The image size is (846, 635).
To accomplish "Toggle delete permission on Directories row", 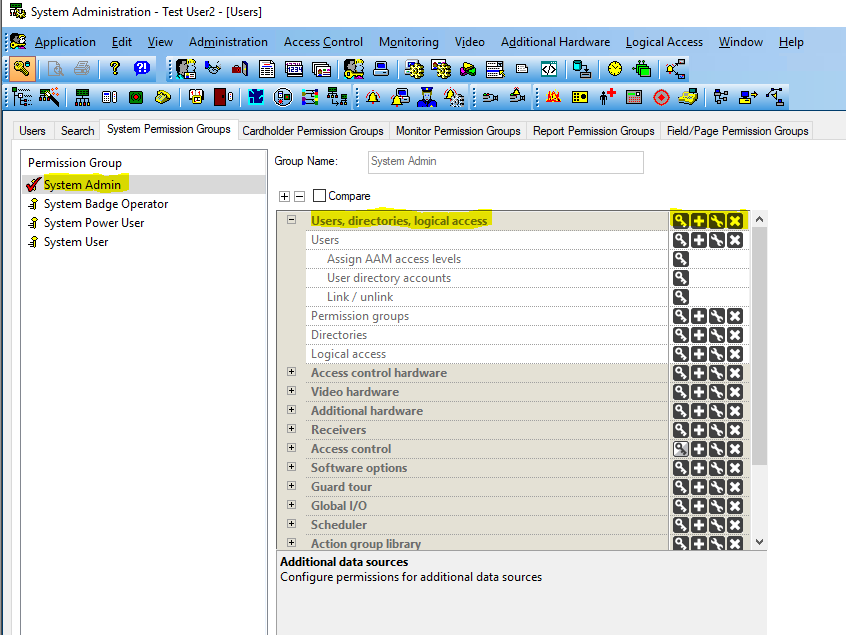I will click(735, 335).
